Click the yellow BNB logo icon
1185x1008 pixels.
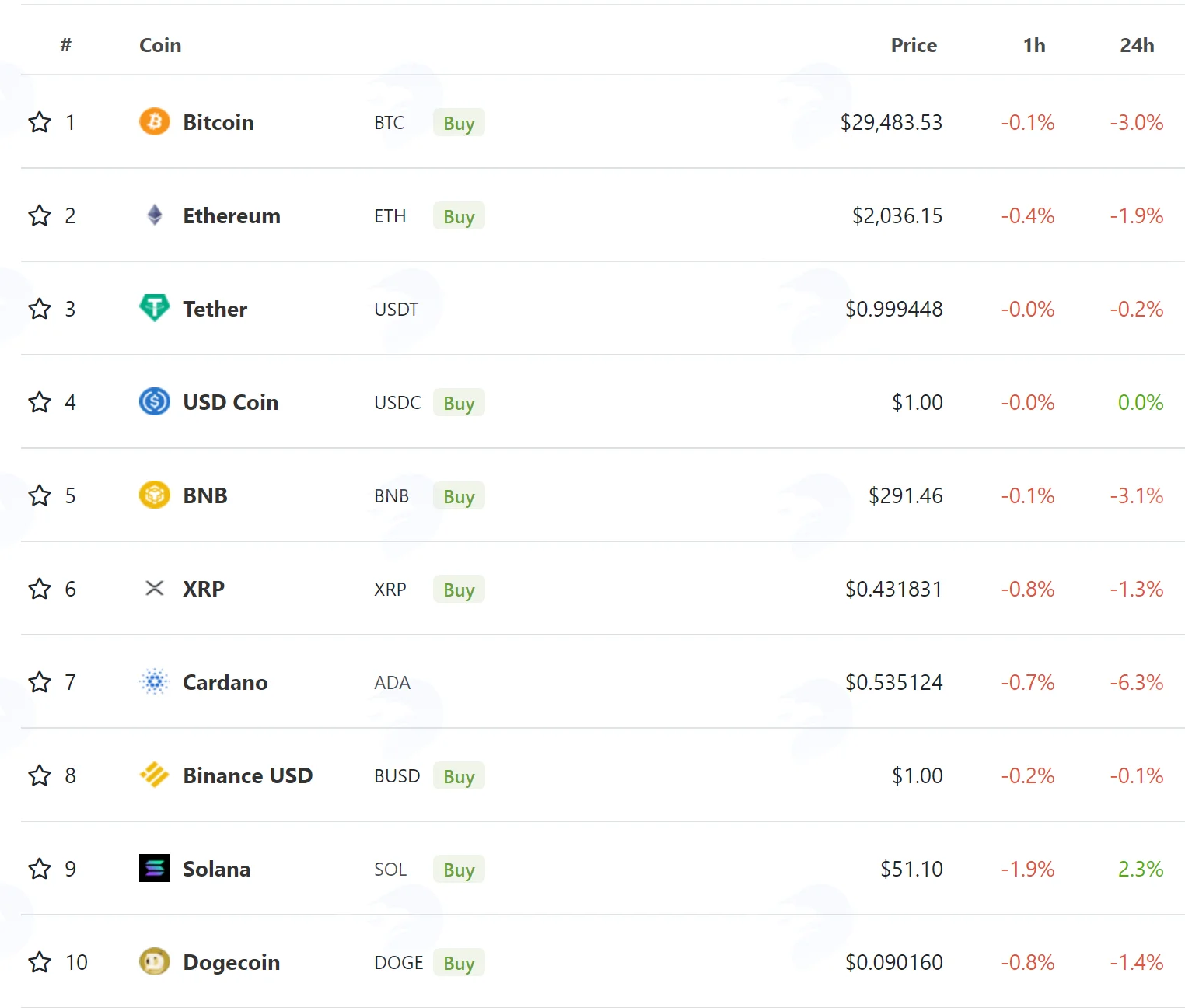coord(155,495)
